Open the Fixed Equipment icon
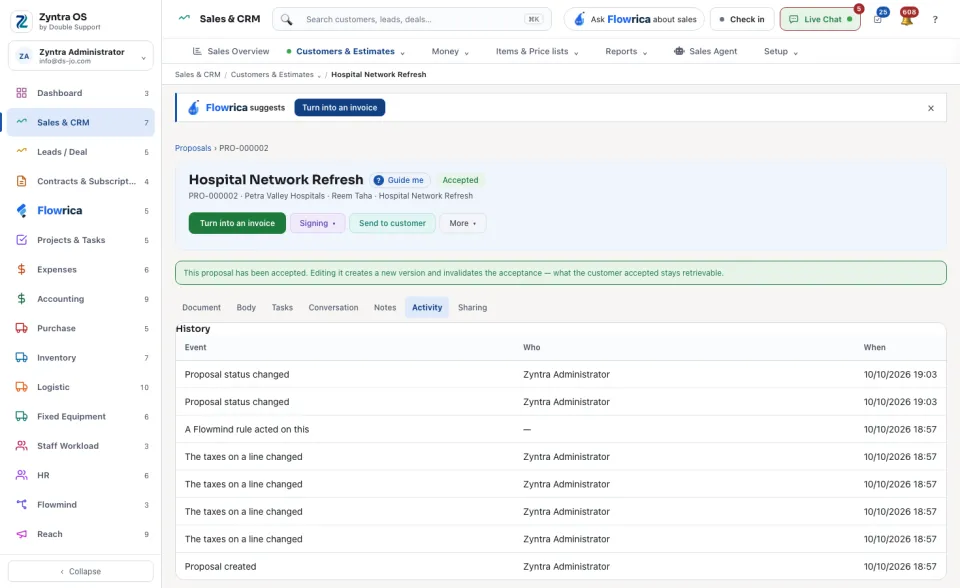Viewport: 960px width, 588px height. (21, 416)
